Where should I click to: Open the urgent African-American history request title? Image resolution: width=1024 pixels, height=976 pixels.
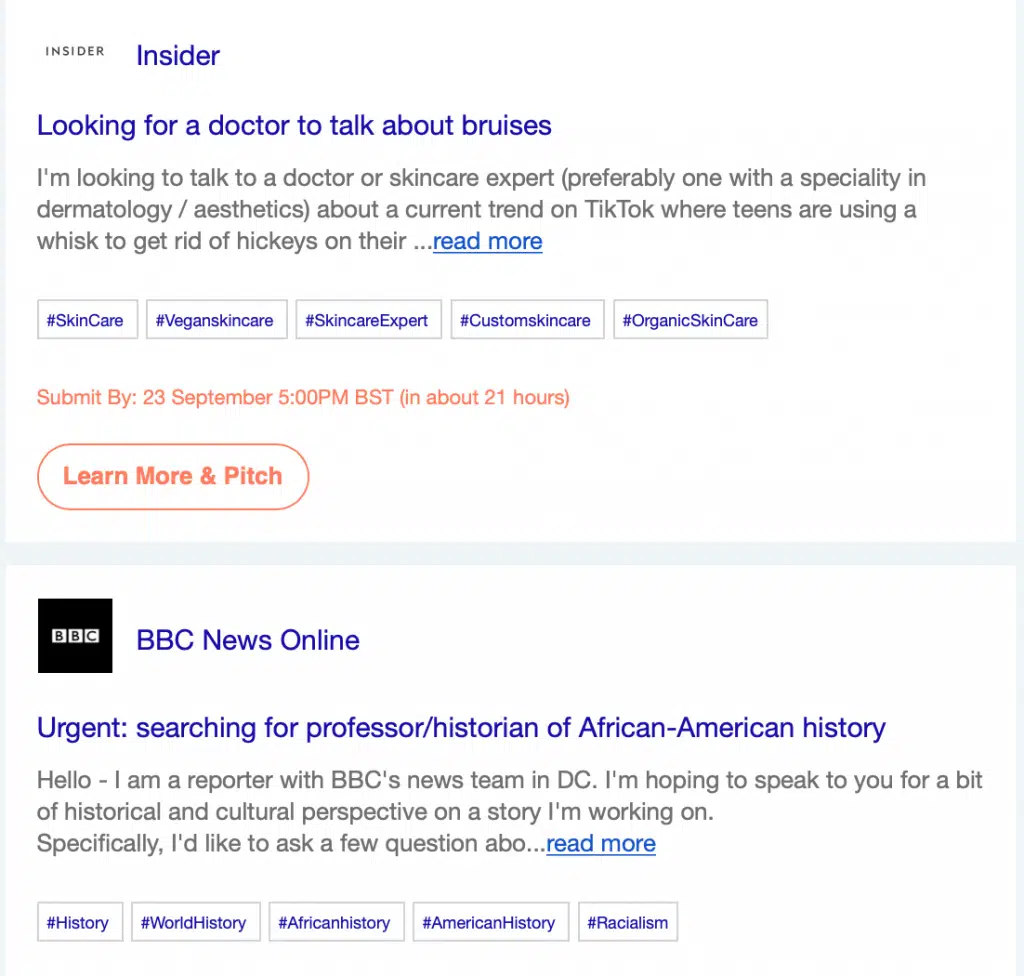coord(461,727)
